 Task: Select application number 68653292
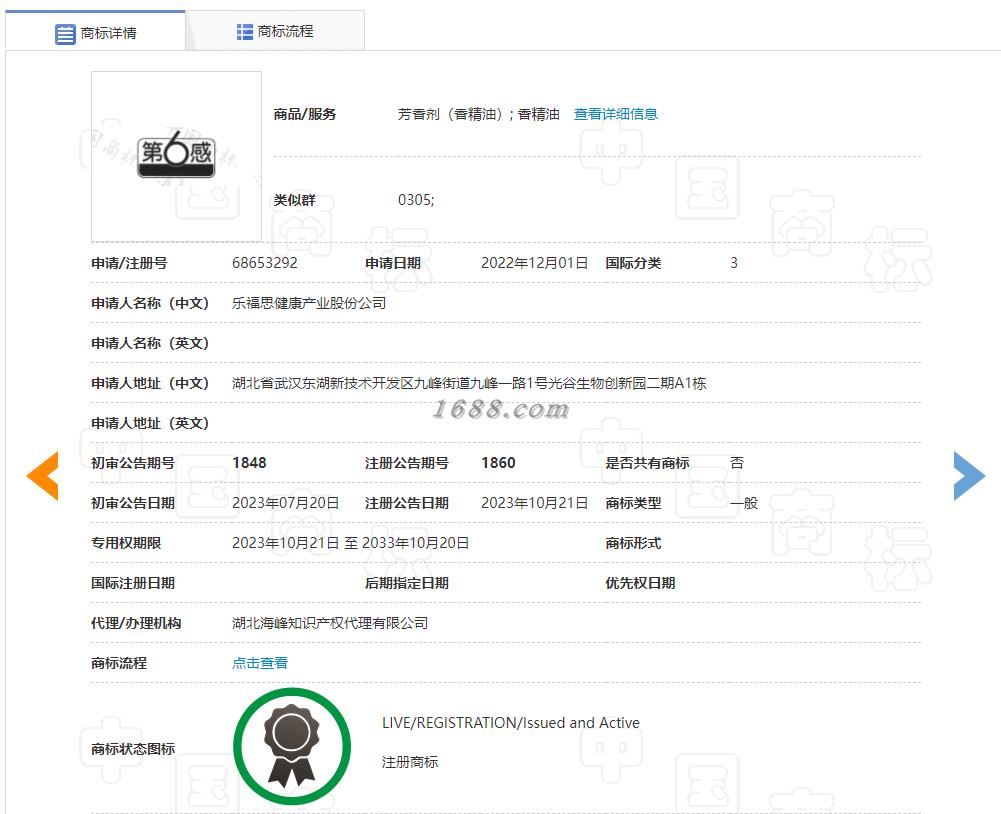[x=265, y=263]
